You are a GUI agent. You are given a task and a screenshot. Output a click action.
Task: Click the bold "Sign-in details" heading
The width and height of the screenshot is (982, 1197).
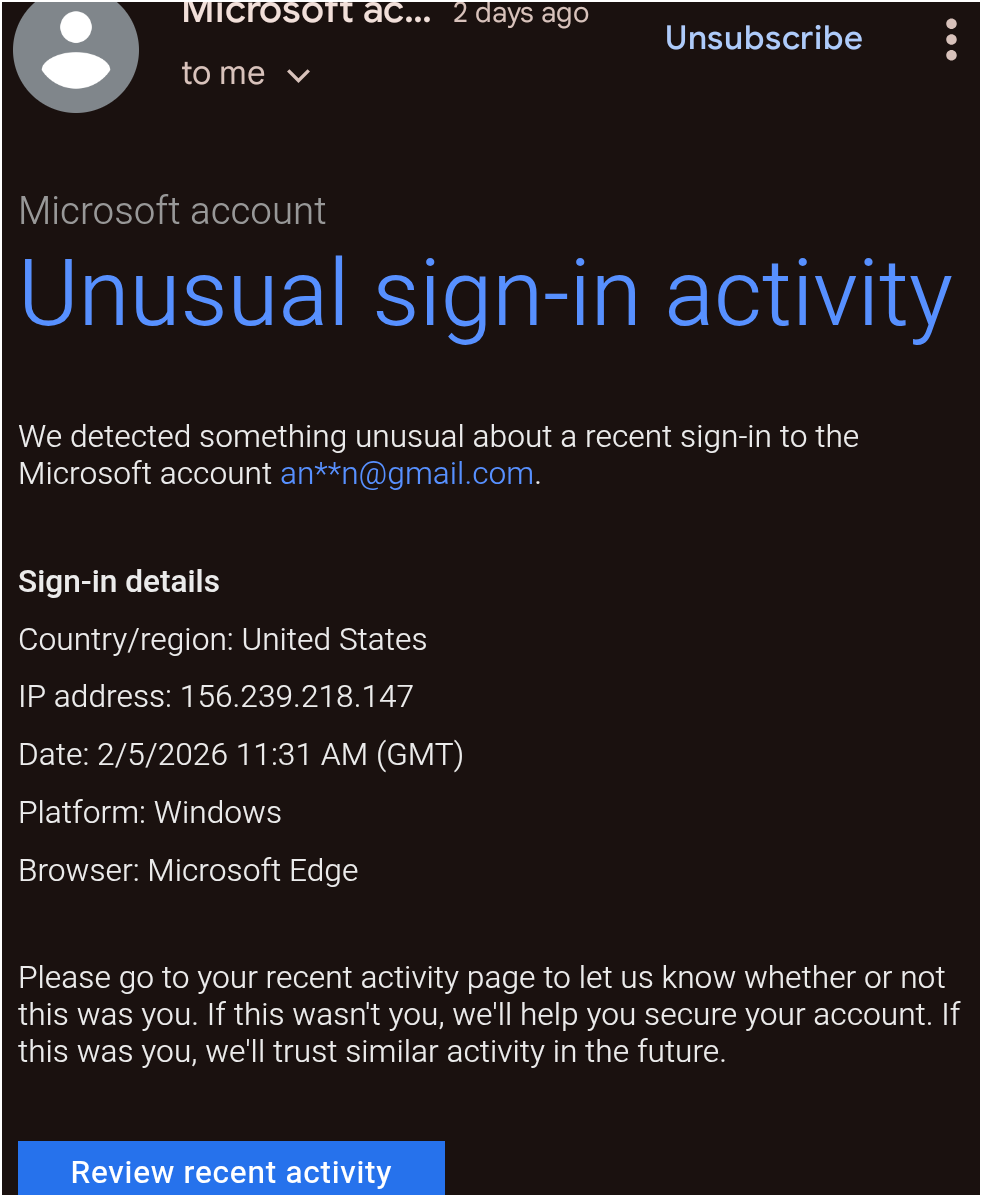point(119,582)
